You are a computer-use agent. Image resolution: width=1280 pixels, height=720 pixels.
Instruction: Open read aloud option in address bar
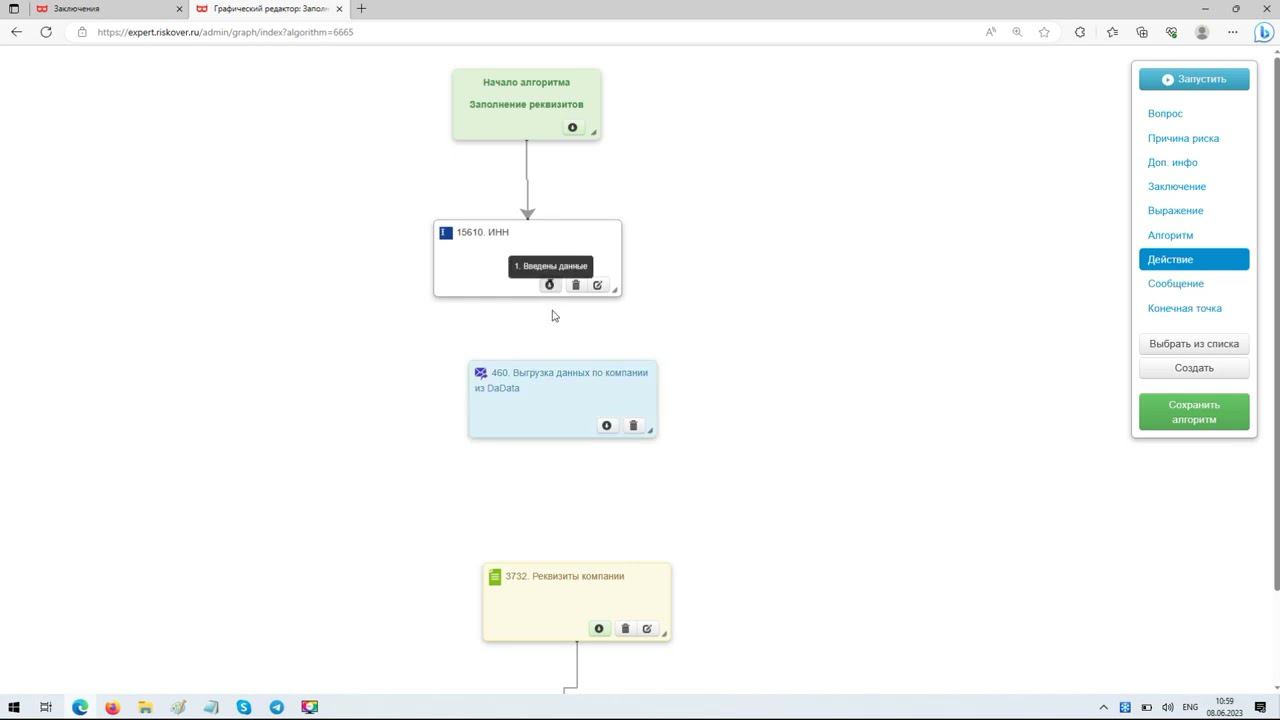pos(991,32)
